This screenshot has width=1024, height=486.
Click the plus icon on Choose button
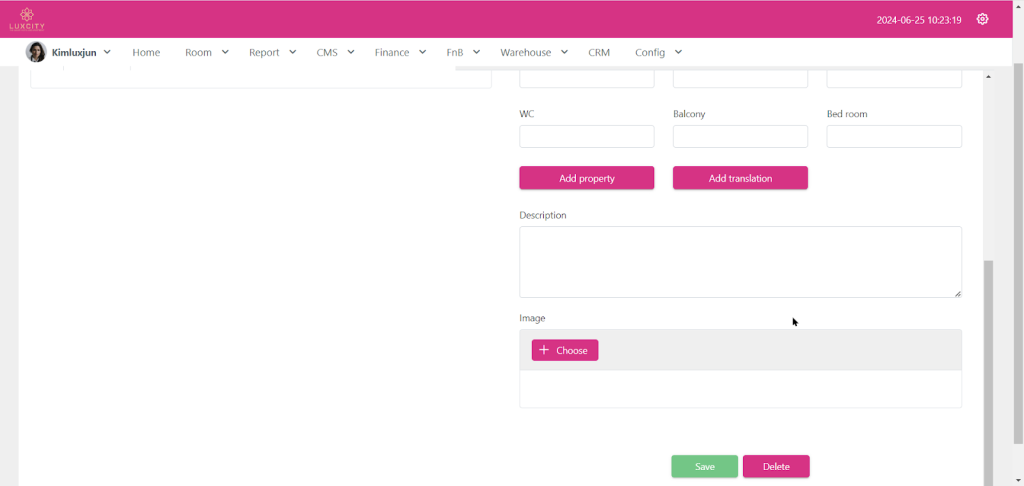[544, 350]
